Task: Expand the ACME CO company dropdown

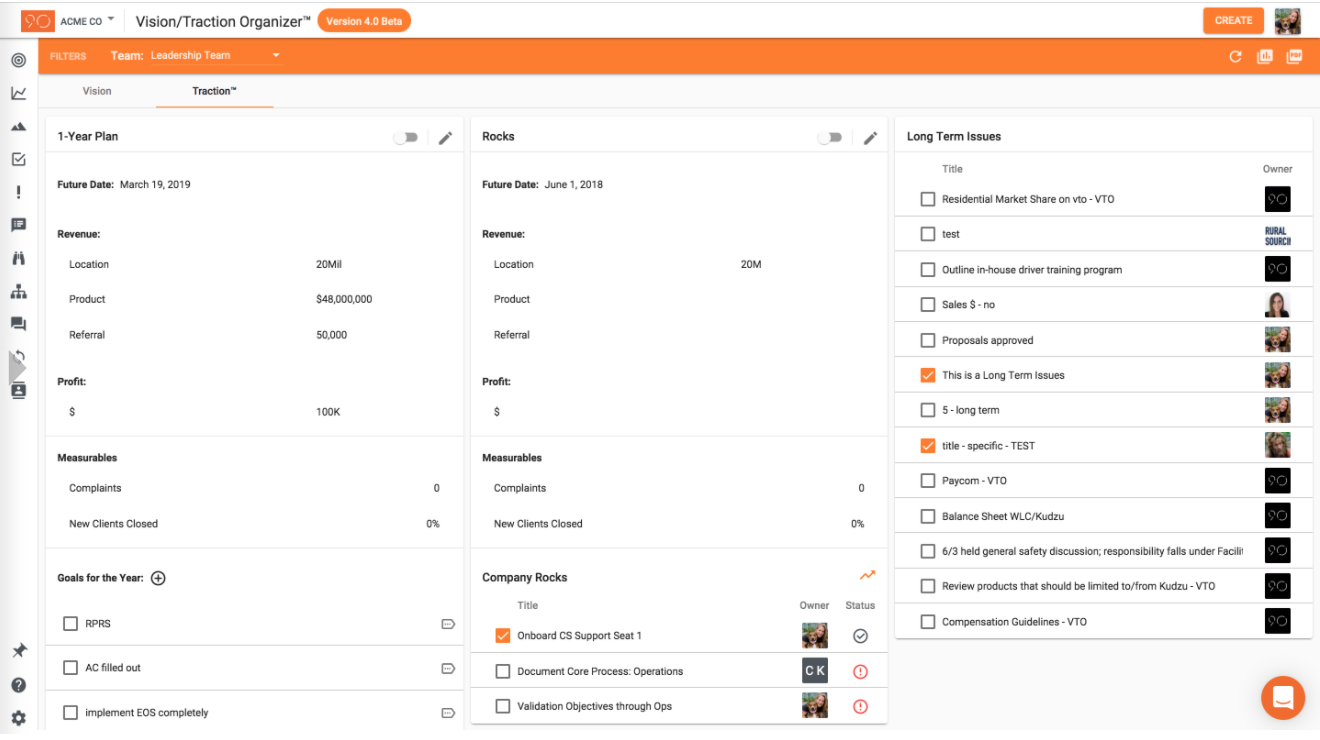Action: click(110, 20)
